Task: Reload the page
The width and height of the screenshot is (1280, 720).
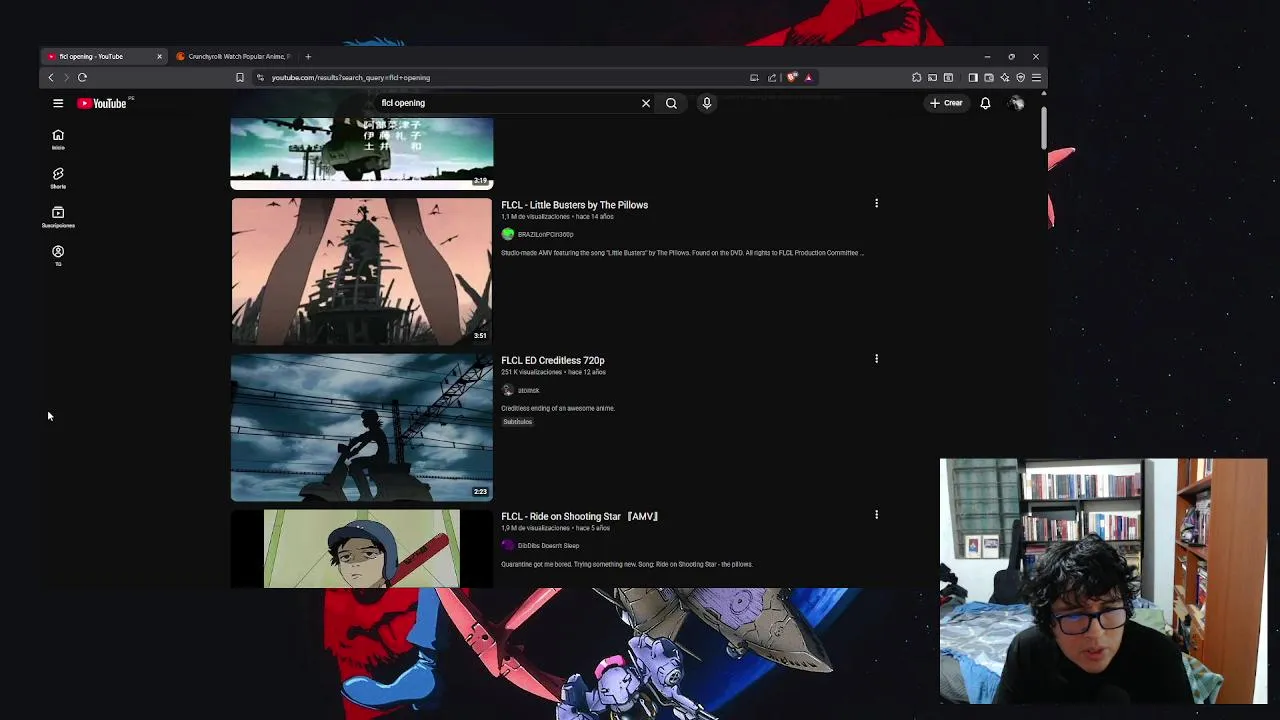Action: click(x=83, y=77)
